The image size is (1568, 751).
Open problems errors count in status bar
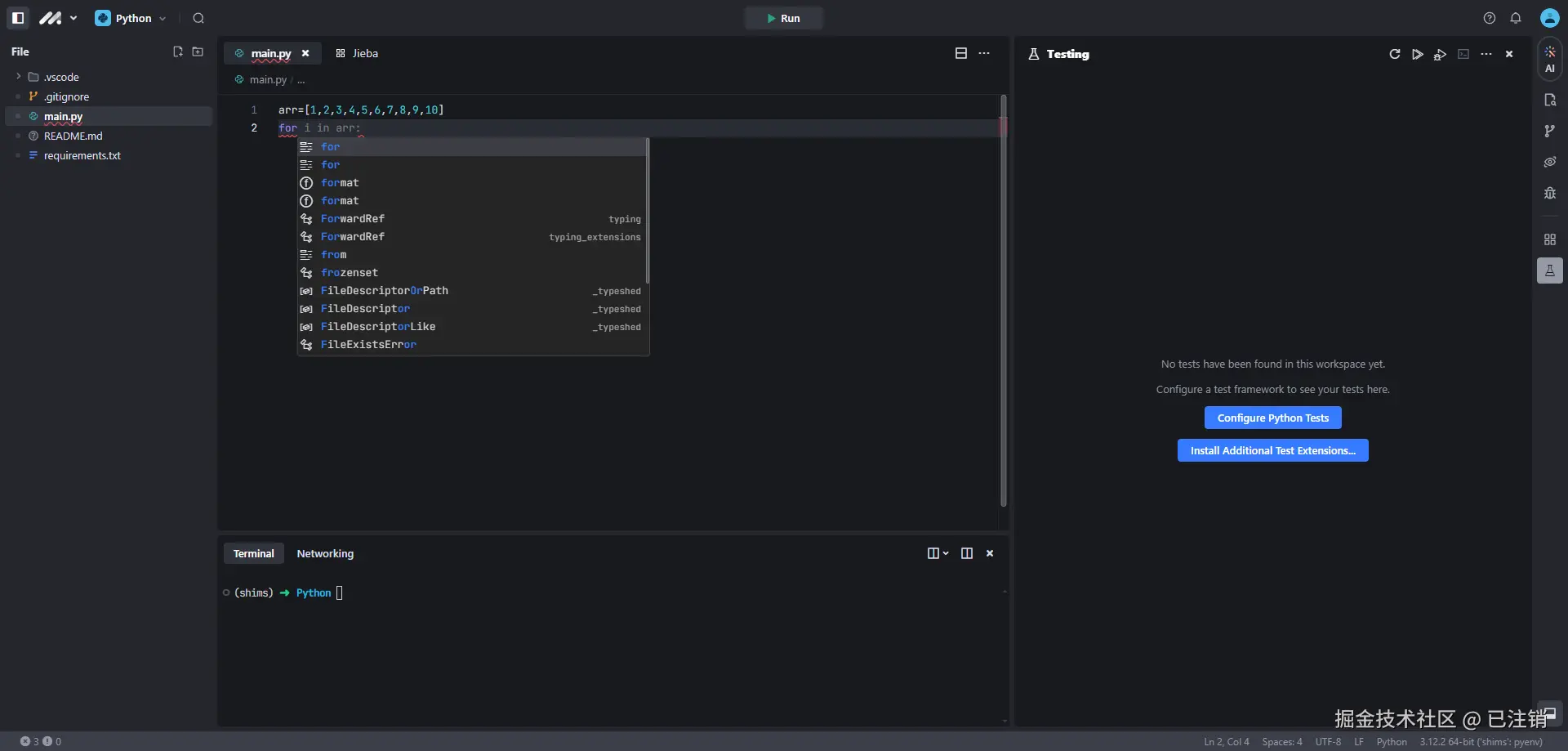[x=41, y=741]
